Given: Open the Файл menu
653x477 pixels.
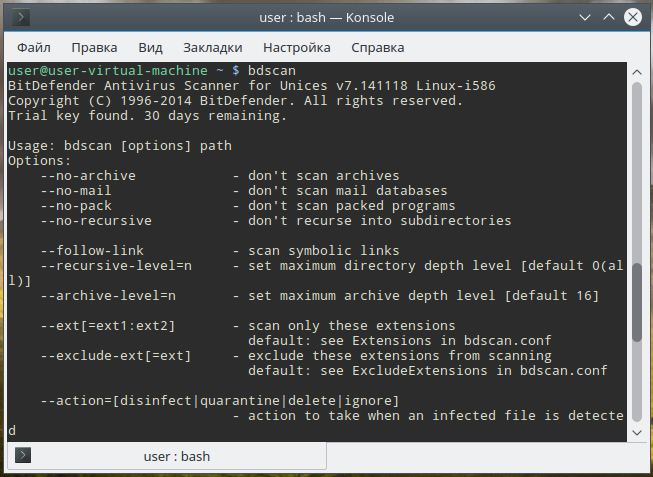Looking at the screenshot, I should (34, 47).
